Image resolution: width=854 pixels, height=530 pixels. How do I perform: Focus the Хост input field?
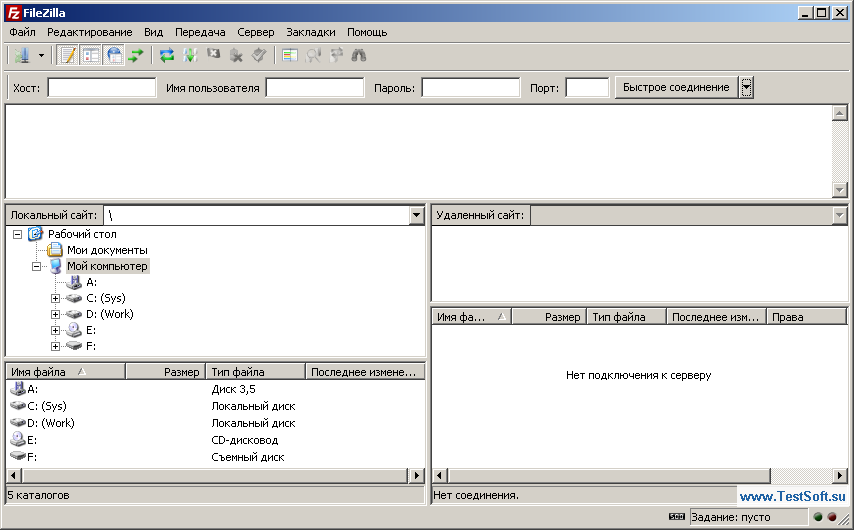[x=102, y=88]
